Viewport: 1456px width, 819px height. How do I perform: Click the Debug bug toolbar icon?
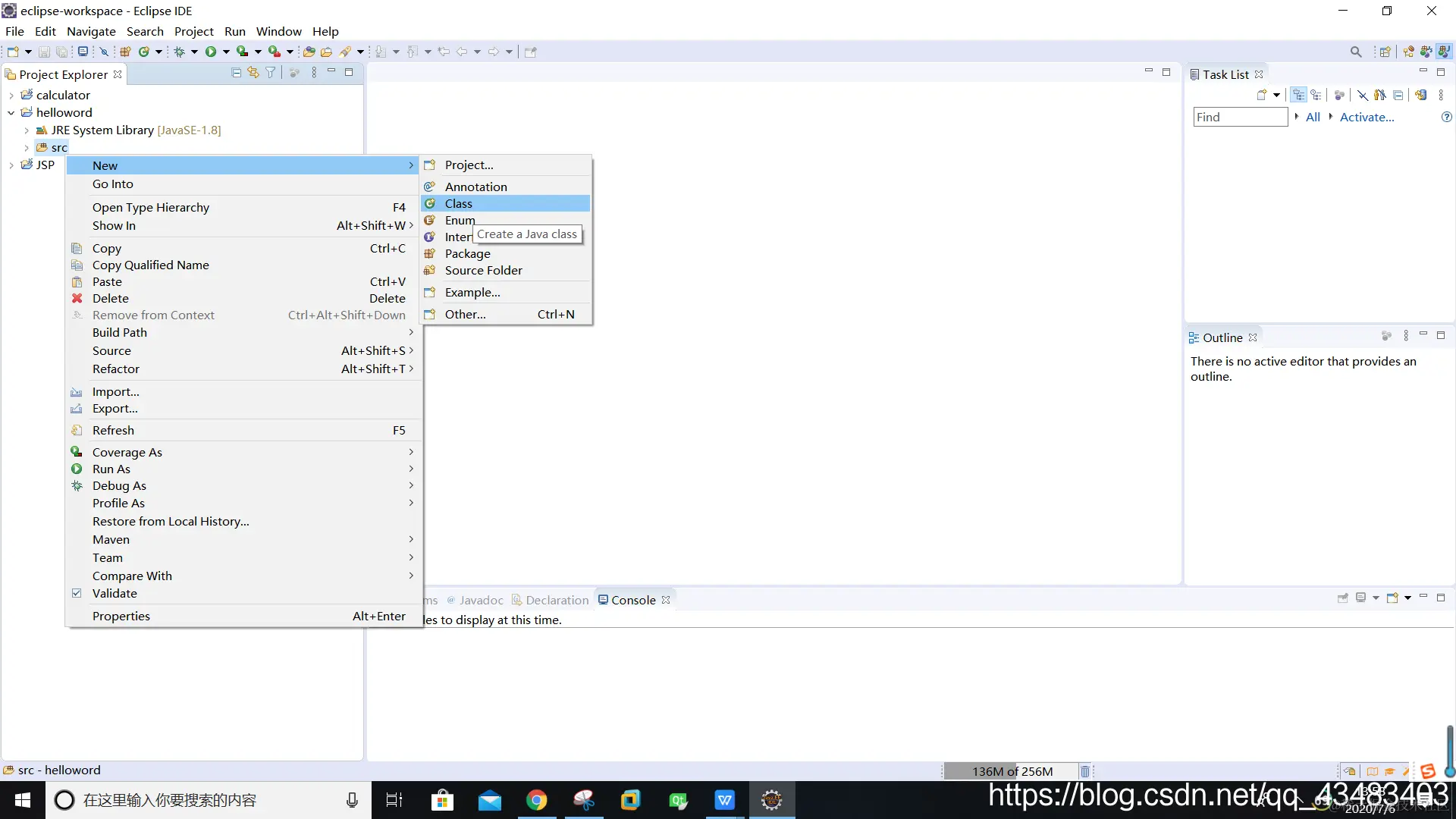[x=180, y=52]
